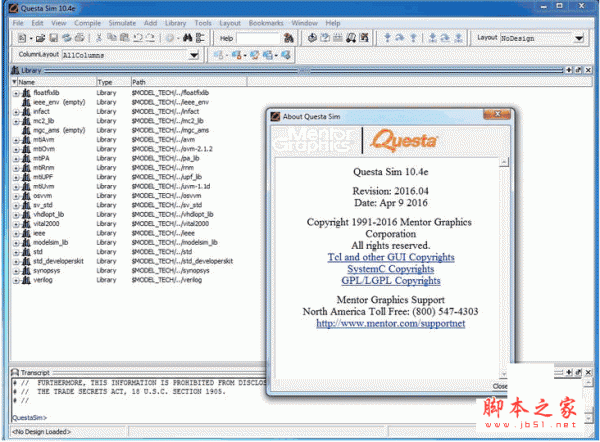Click the Step Into arrow icon

(387, 38)
